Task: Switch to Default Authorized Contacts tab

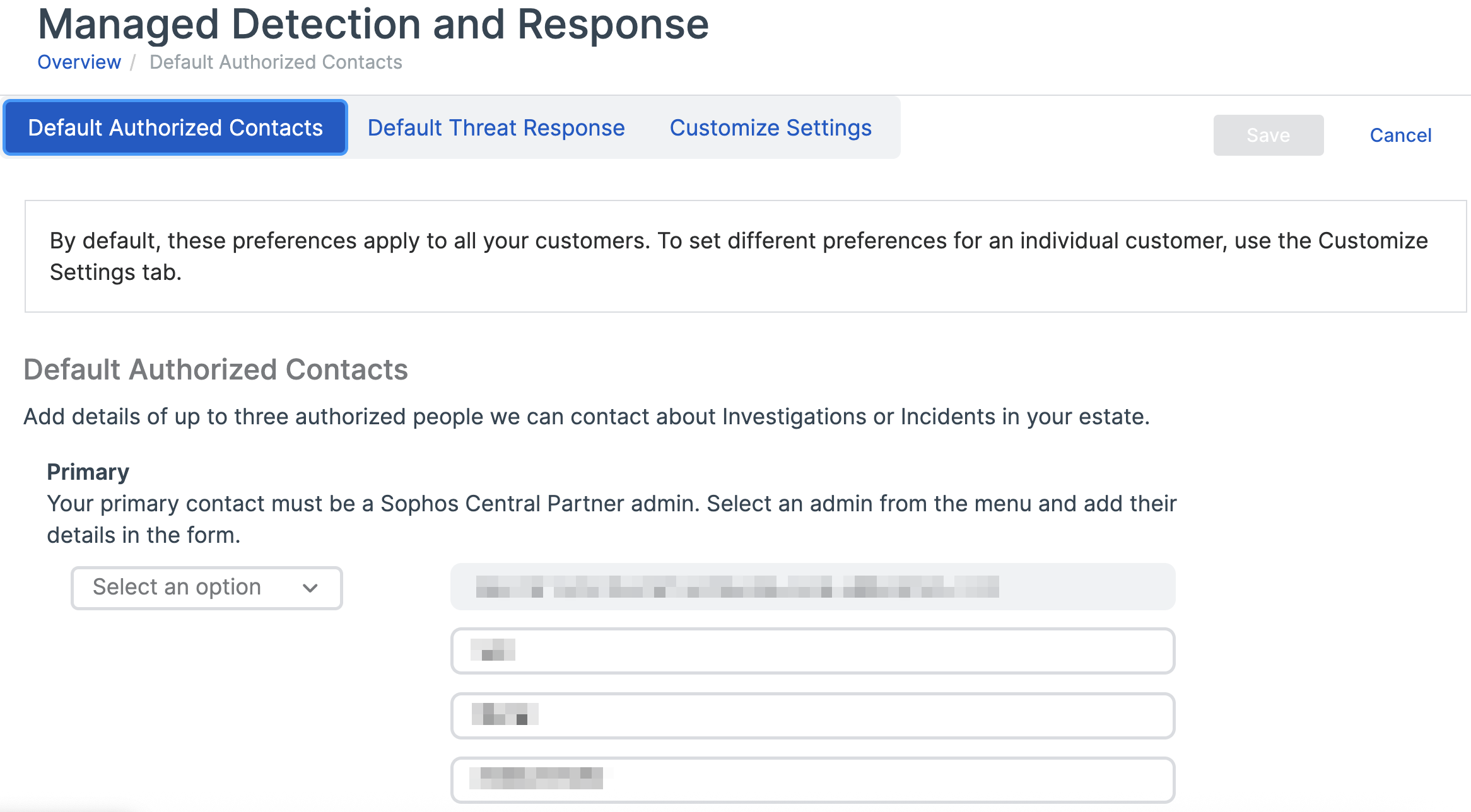Action: click(x=175, y=128)
